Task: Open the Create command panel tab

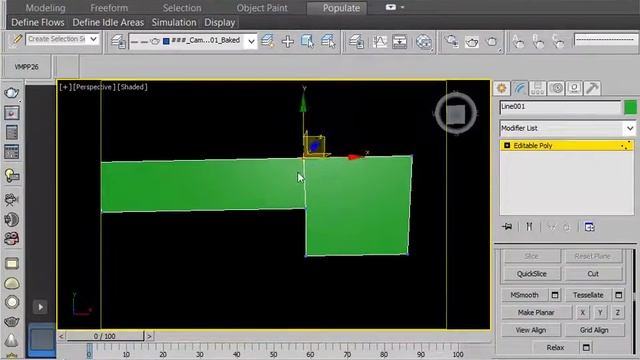Action: 502,88
